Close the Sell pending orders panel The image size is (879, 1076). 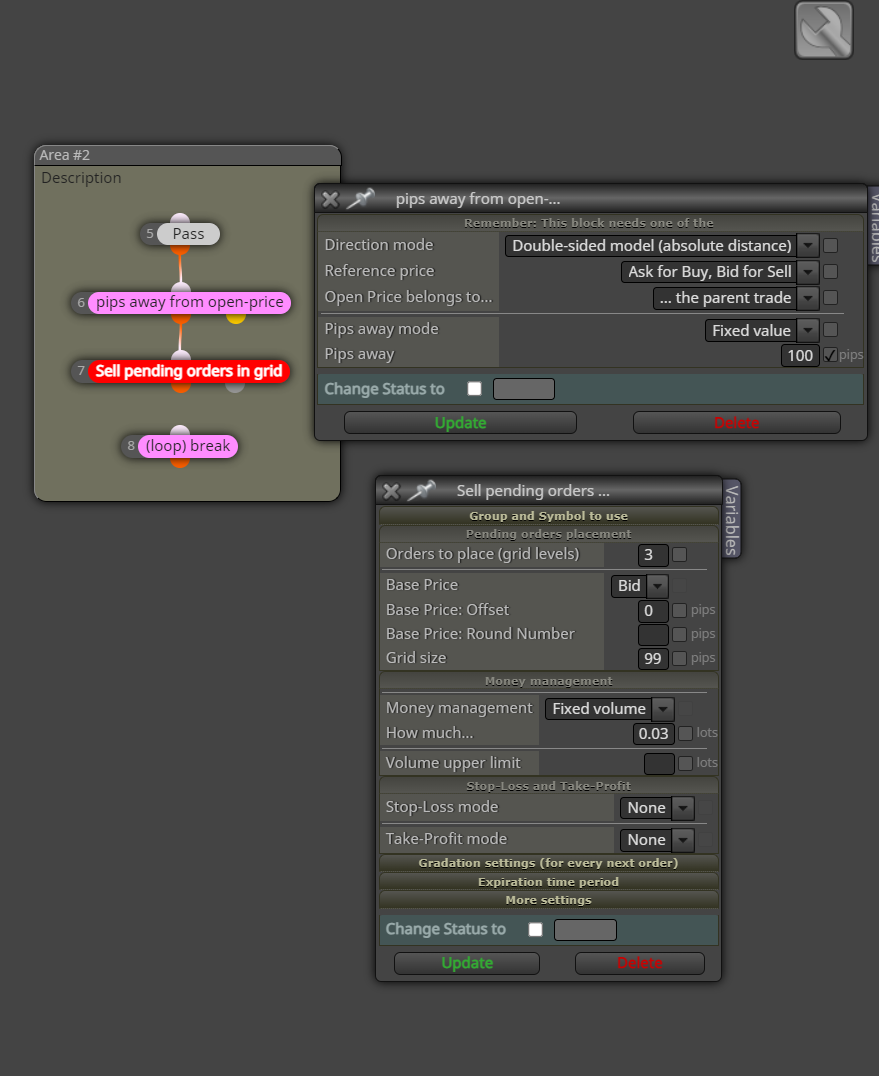click(391, 491)
